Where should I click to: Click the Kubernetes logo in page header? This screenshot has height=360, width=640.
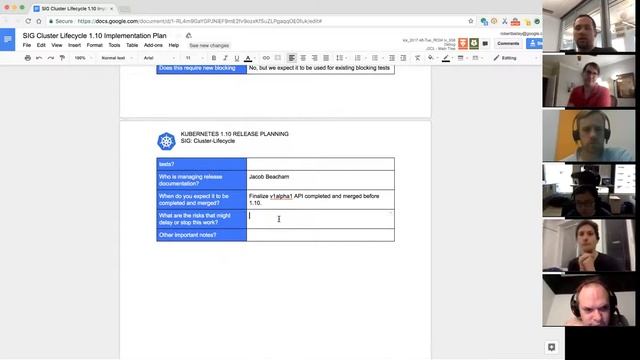click(166, 141)
